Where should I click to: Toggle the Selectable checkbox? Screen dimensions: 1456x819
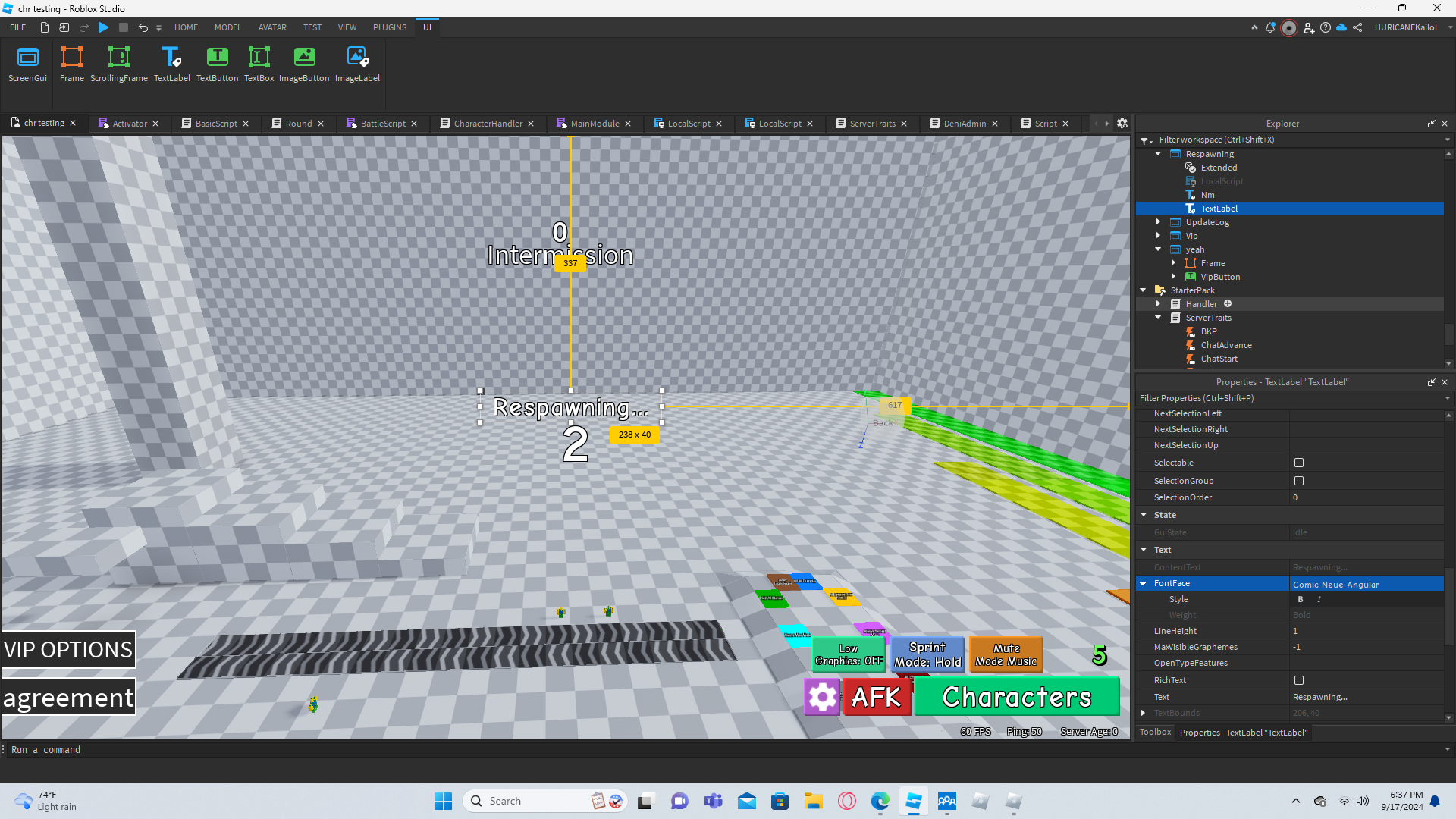tap(1299, 463)
